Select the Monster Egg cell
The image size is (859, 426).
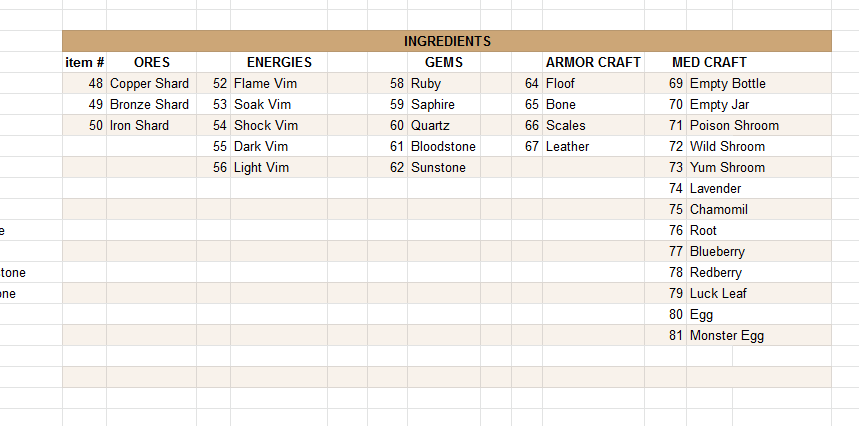pos(759,336)
